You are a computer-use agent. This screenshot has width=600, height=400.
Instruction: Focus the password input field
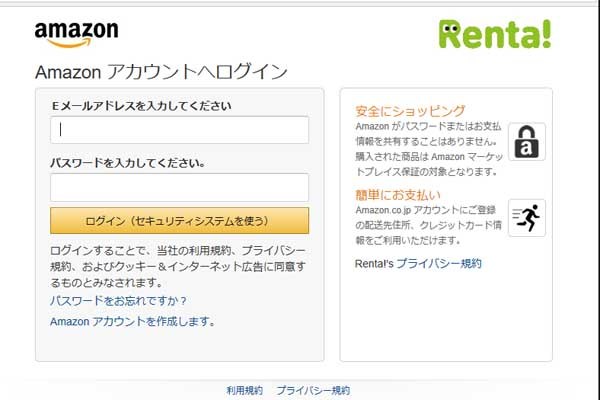[x=179, y=187]
